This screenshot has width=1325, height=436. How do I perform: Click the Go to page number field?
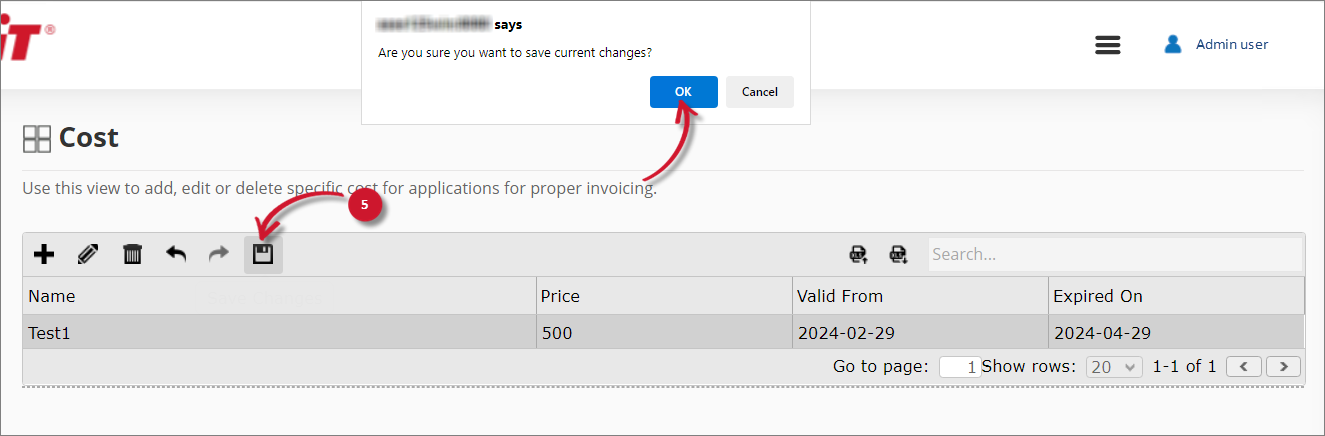pyautogui.click(x=959, y=367)
